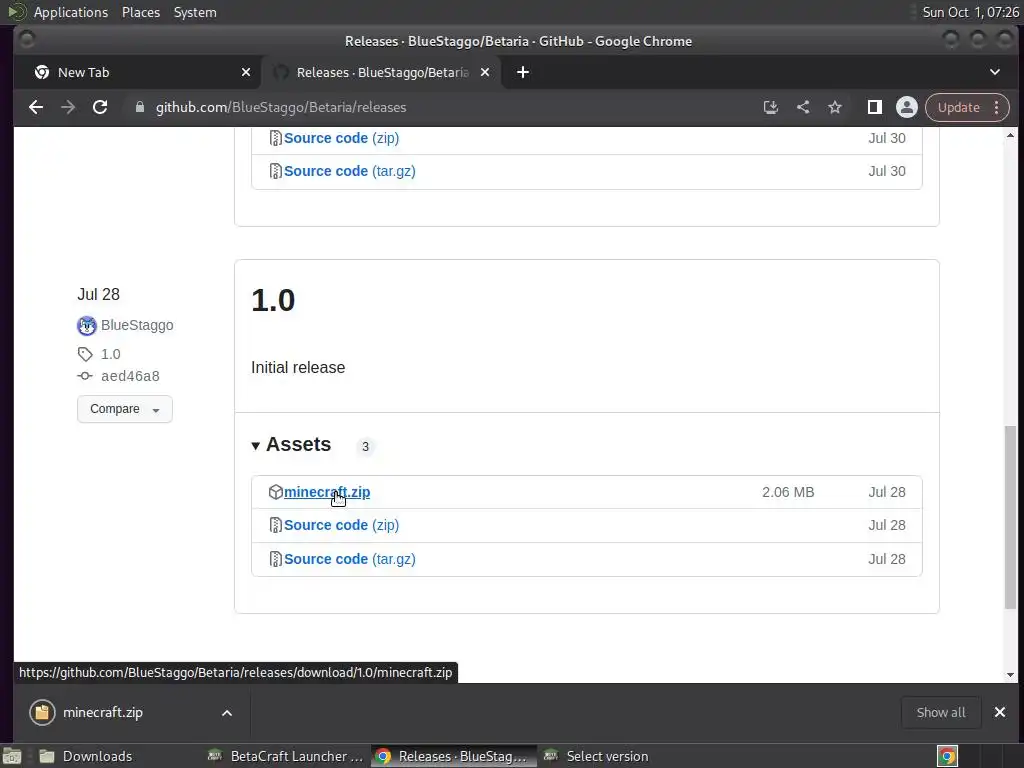Open the tab search chevron
Viewport: 1024px width, 768px height.
point(995,72)
